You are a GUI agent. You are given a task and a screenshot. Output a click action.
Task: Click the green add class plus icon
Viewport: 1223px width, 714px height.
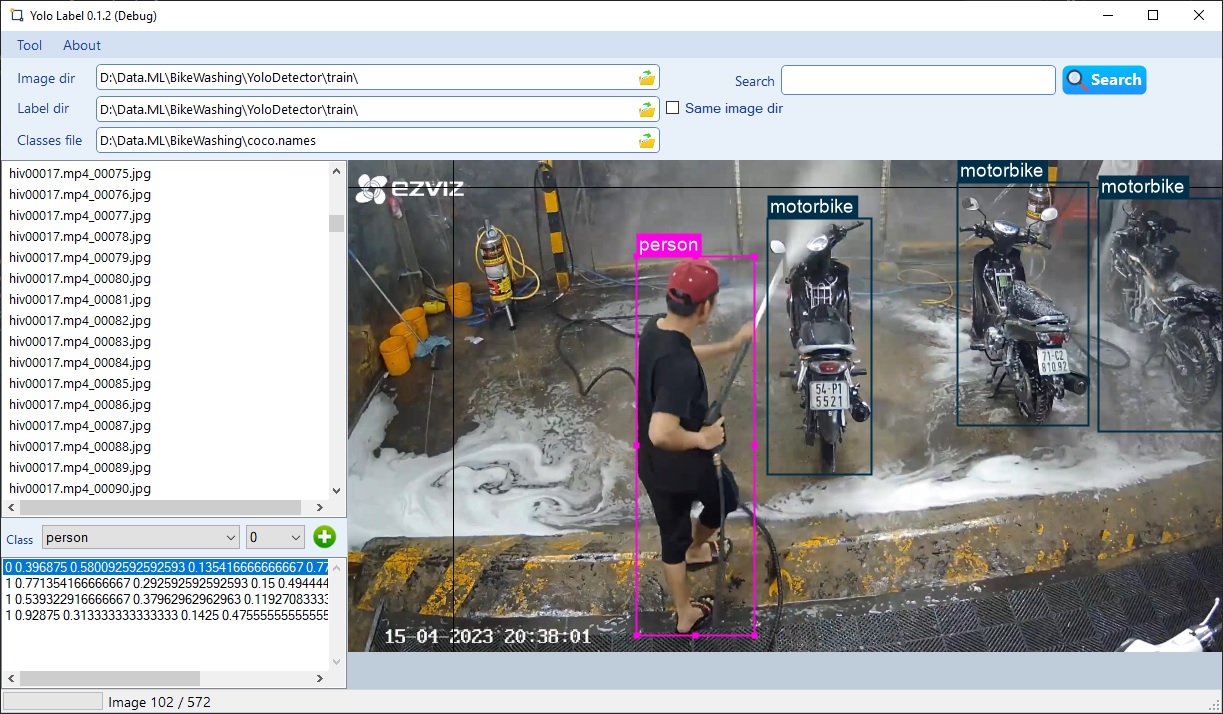[x=324, y=538]
